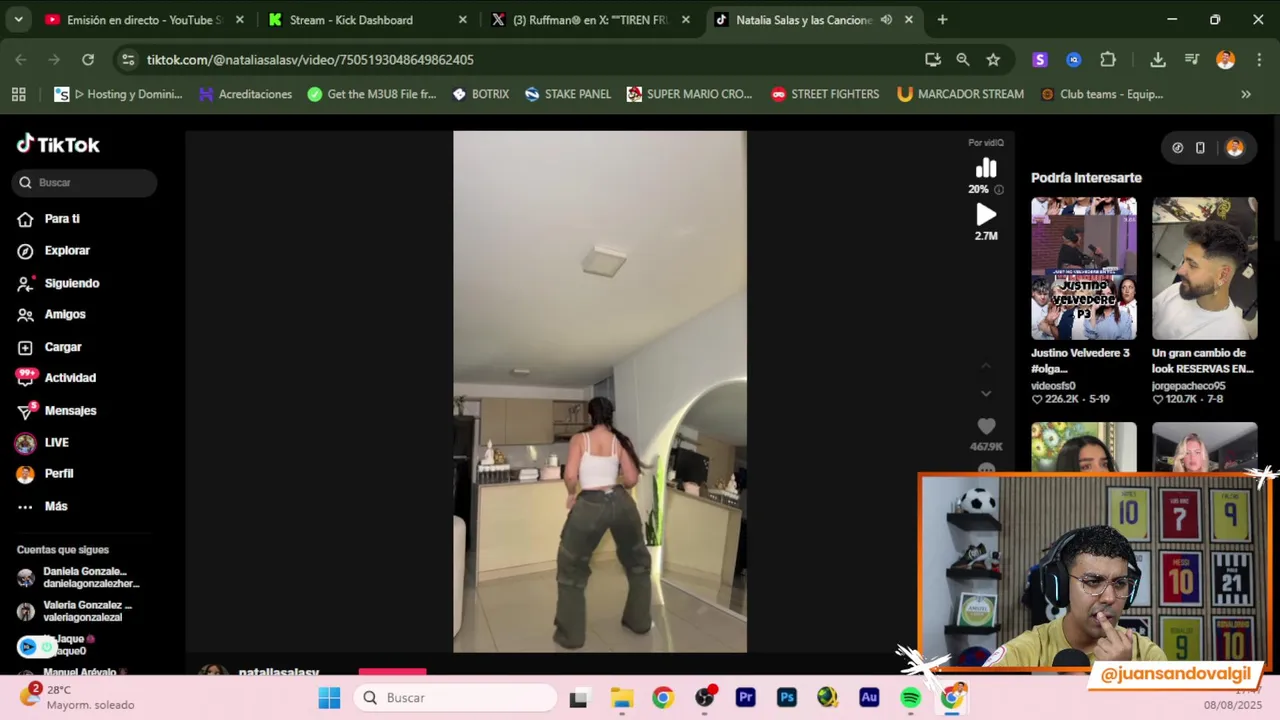This screenshot has width=1280, height=720.
Task: Open File Explorer from taskbar
Action: (x=622, y=698)
